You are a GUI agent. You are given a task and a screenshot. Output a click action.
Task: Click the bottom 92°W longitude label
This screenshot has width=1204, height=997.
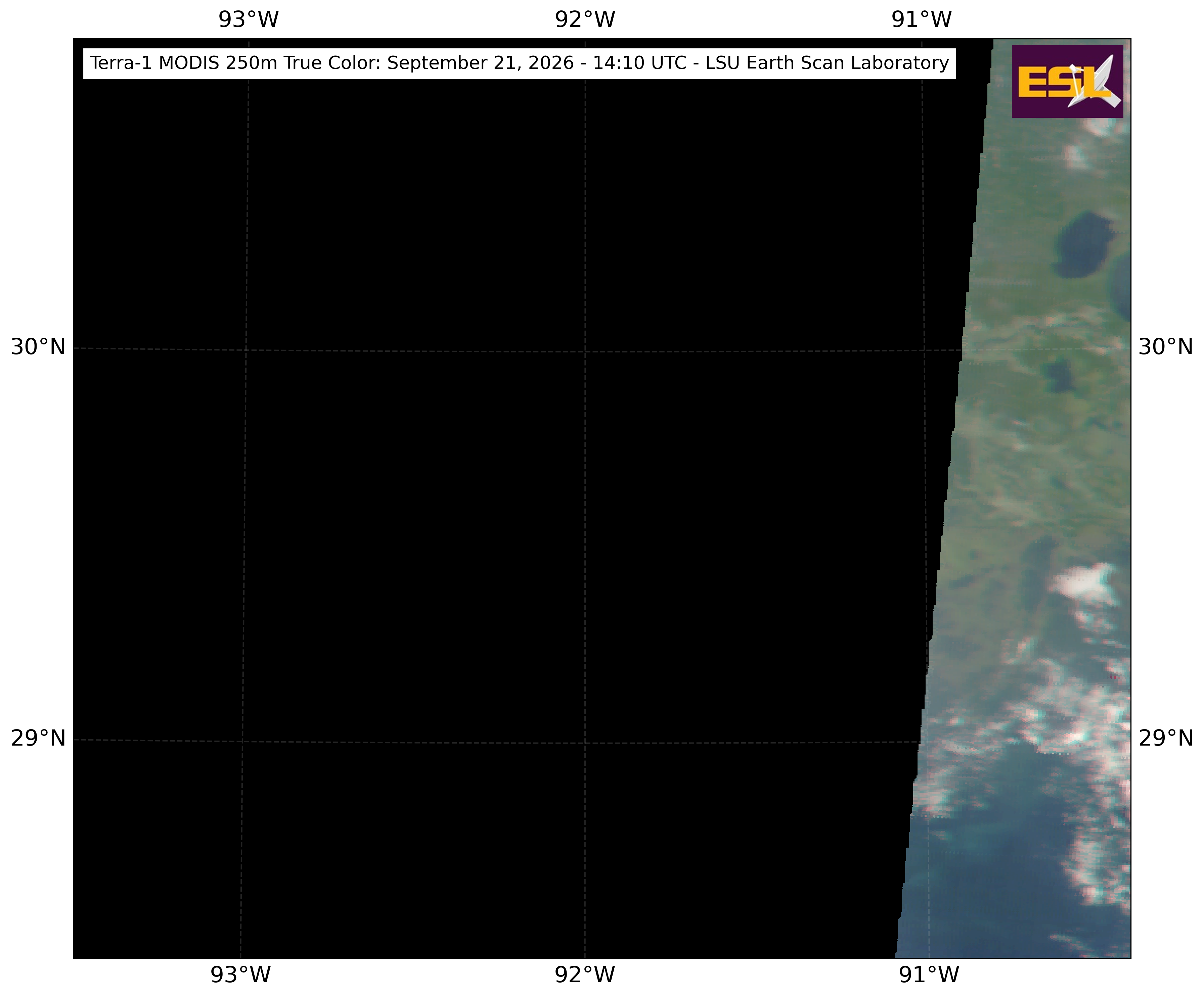pos(585,975)
